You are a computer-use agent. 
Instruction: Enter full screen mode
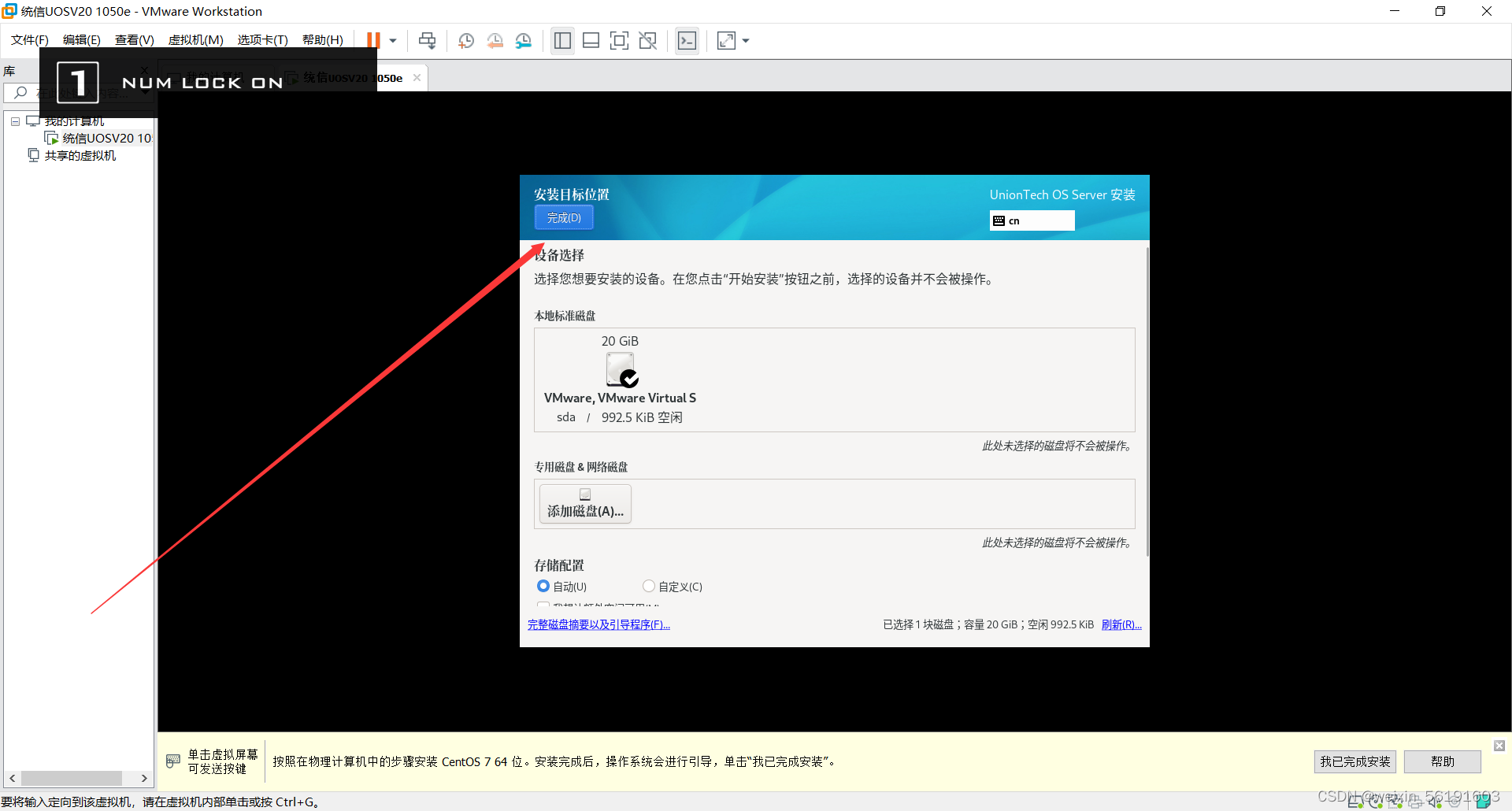pyautogui.click(x=619, y=40)
